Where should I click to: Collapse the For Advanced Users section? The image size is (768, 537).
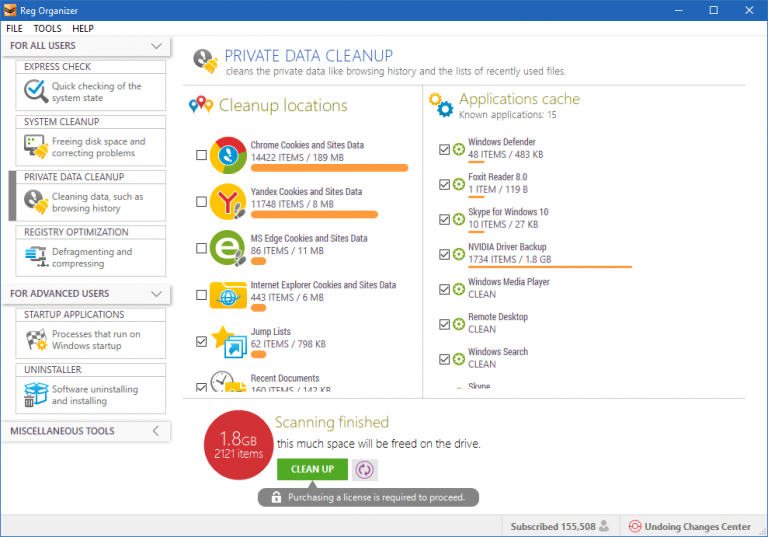156,294
